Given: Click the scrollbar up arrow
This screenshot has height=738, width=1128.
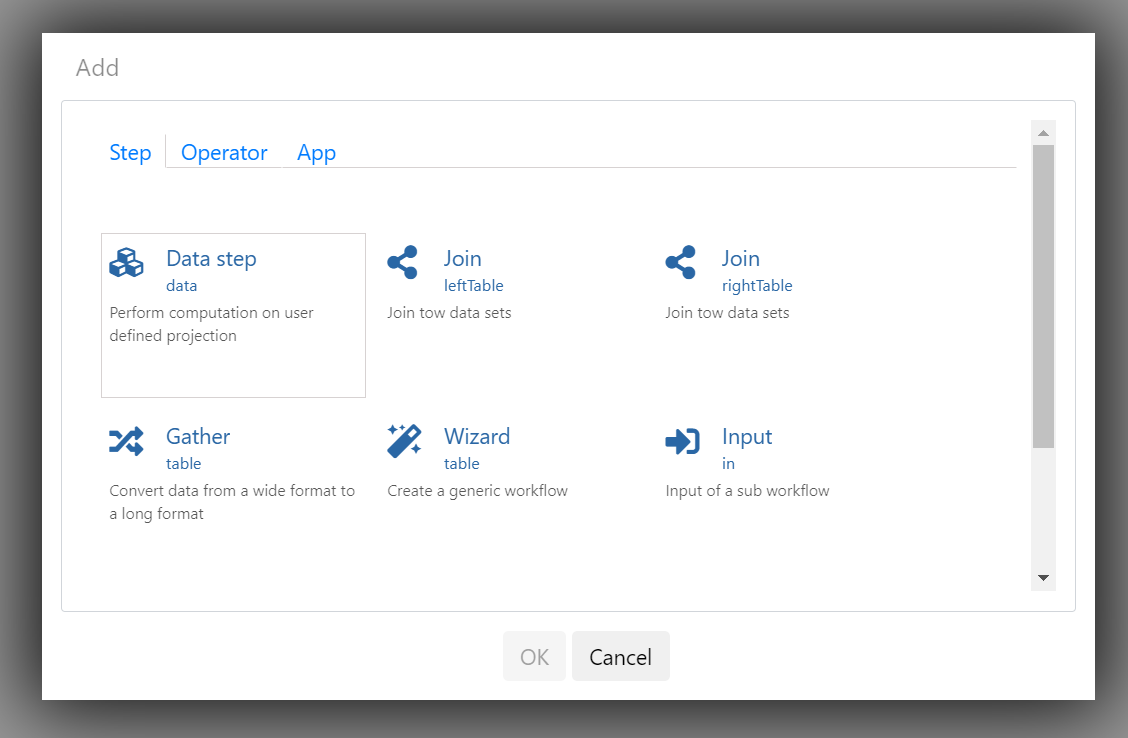Looking at the screenshot, I should [x=1043, y=133].
